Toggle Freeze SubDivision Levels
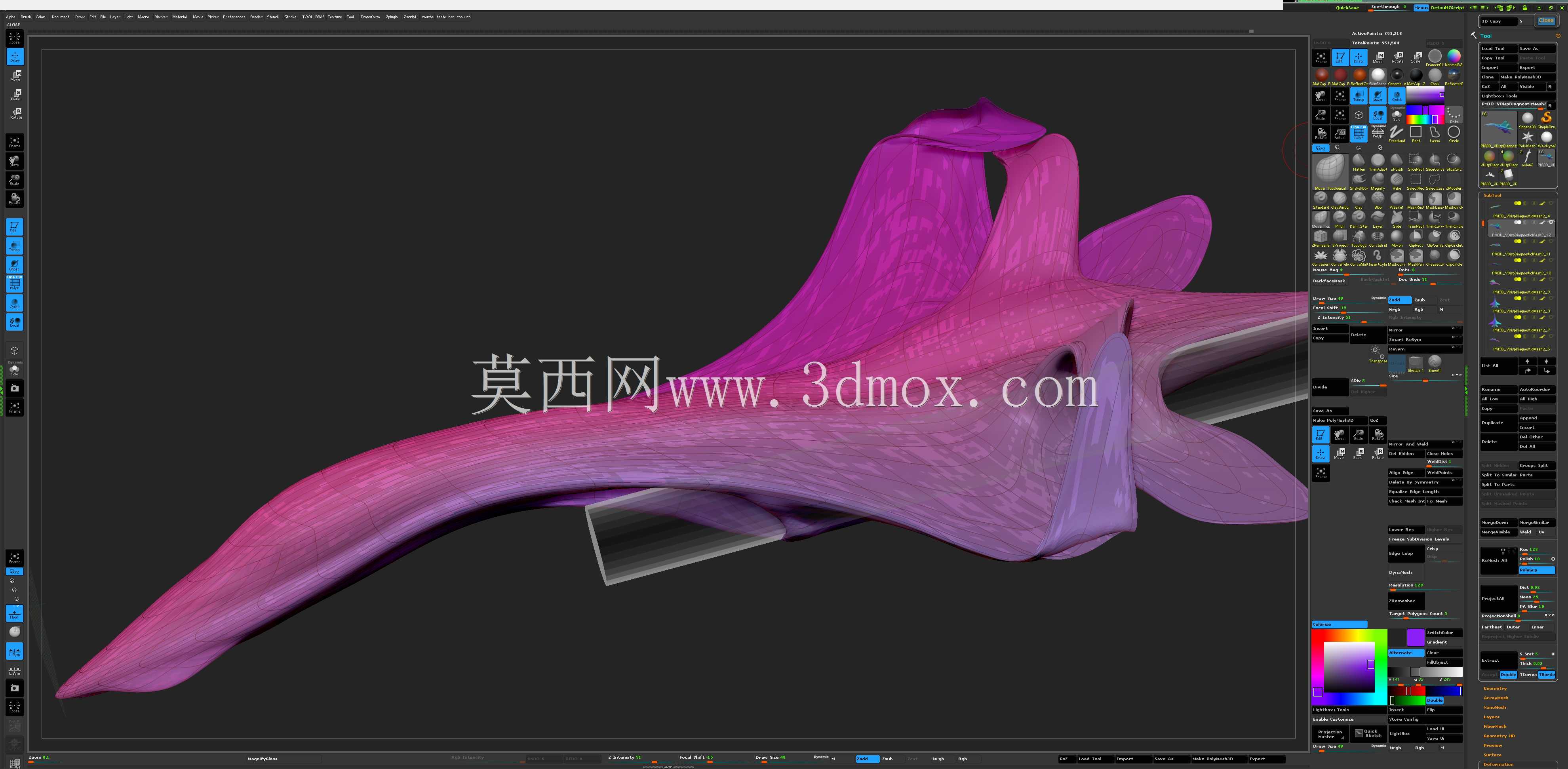1568x769 pixels. [1425, 539]
